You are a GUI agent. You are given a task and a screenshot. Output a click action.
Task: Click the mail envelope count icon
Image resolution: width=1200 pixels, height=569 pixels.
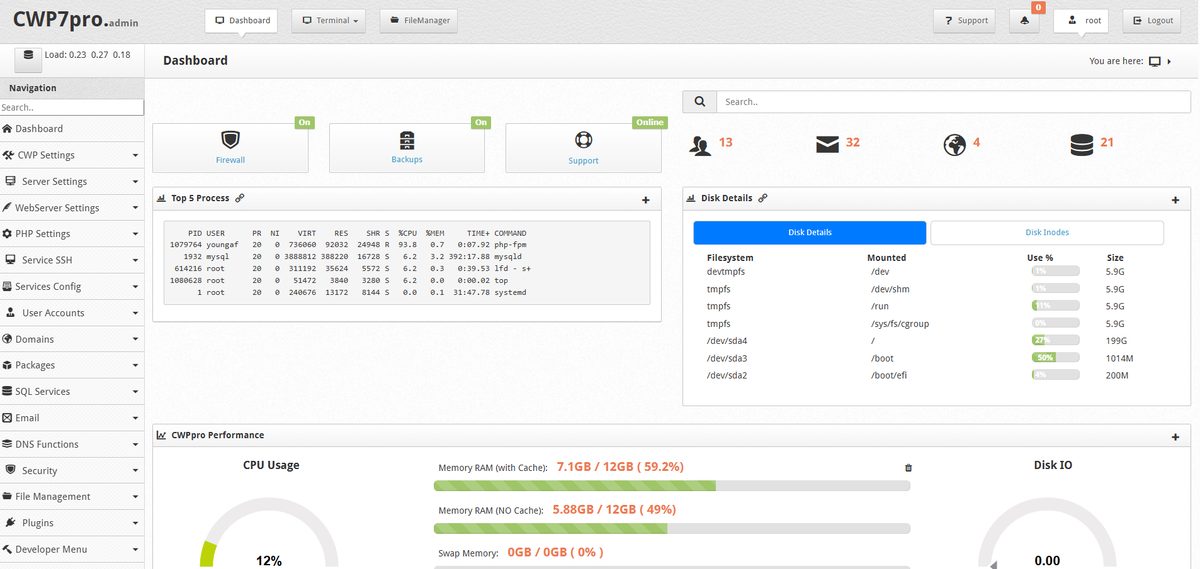tap(827, 145)
